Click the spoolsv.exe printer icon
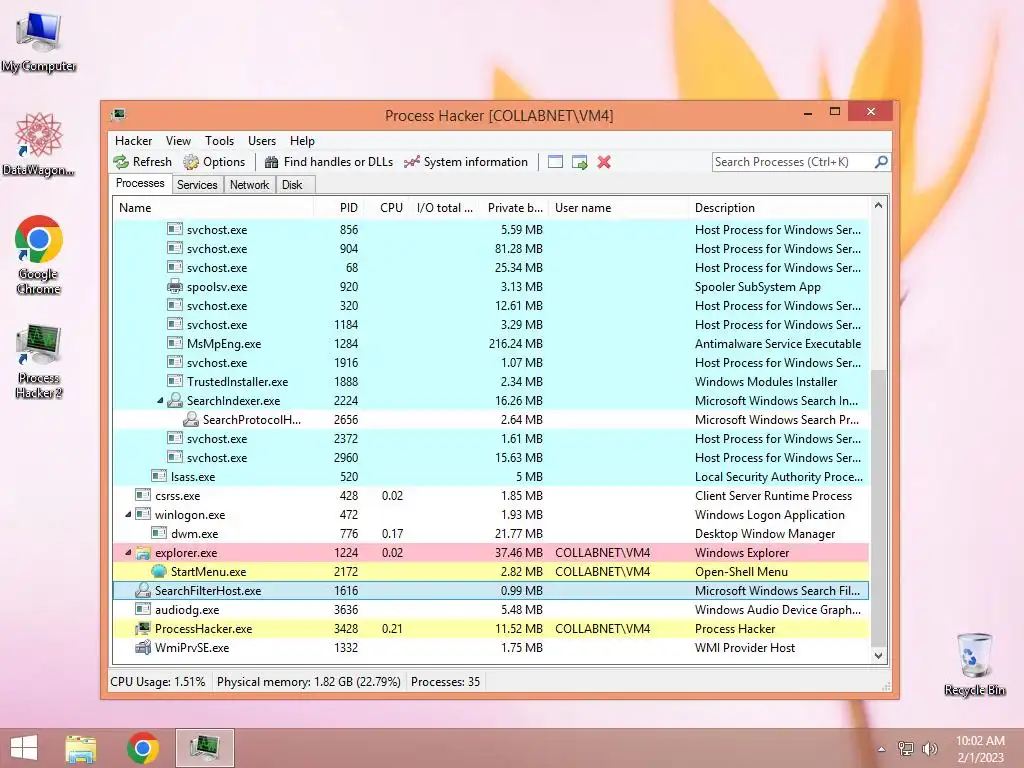This screenshot has width=1024, height=768. pos(174,286)
